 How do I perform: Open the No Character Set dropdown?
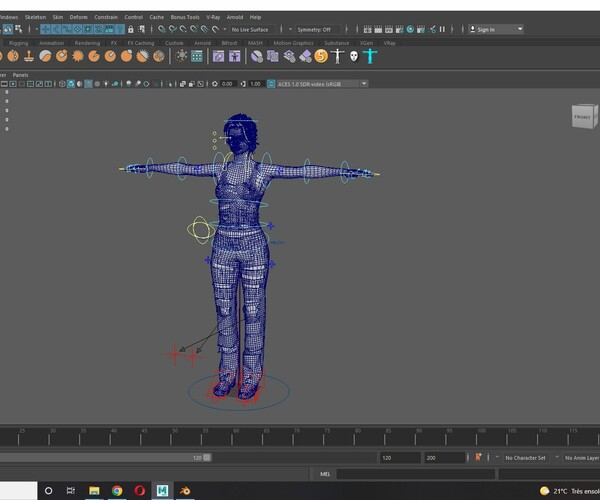[527, 458]
